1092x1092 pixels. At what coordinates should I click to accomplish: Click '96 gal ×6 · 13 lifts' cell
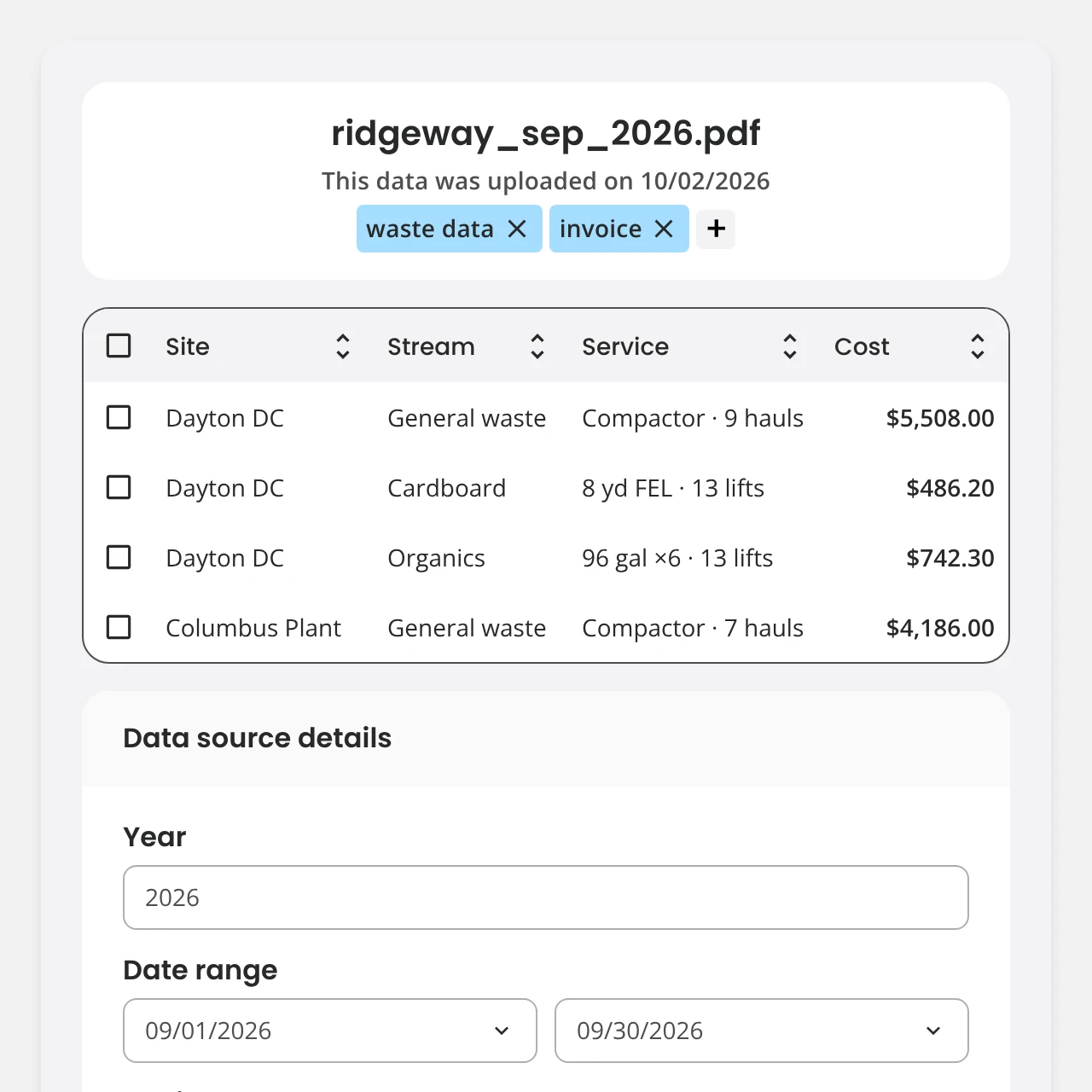[677, 558]
